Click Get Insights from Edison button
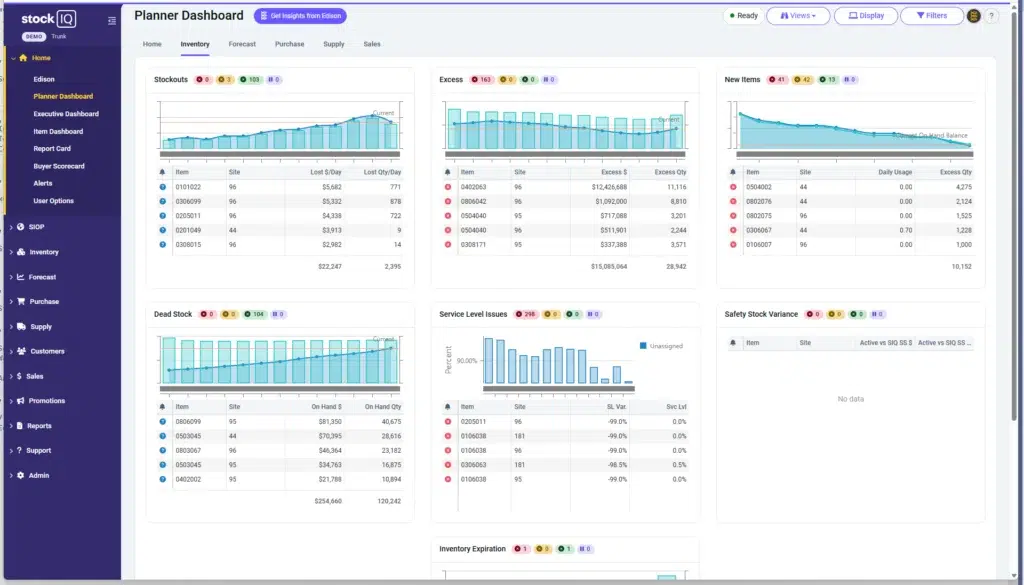 click(x=300, y=16)
